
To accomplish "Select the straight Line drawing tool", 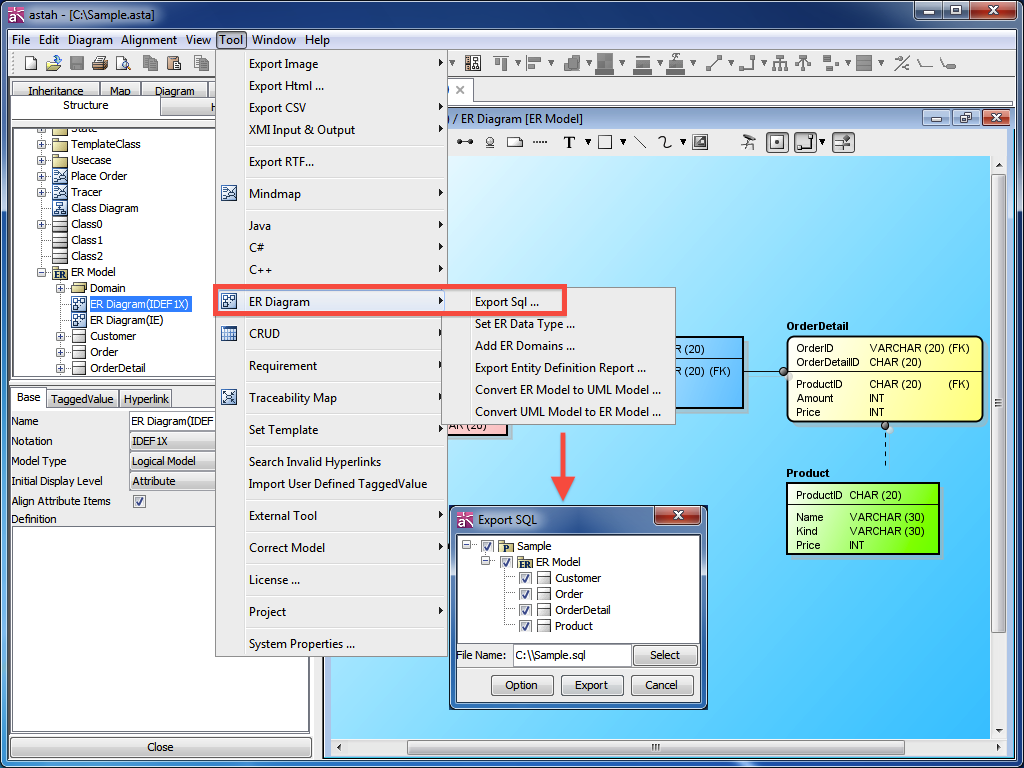I will 640,142.
